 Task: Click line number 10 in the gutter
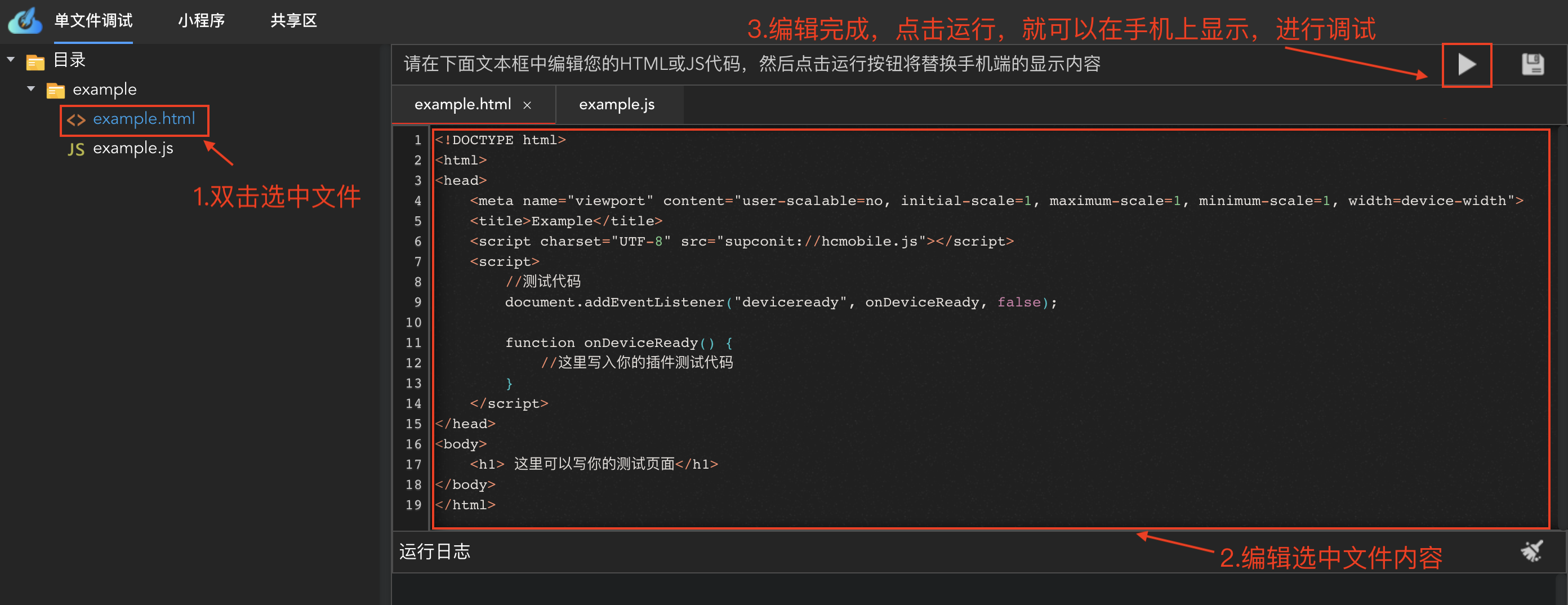click(413, 323)
